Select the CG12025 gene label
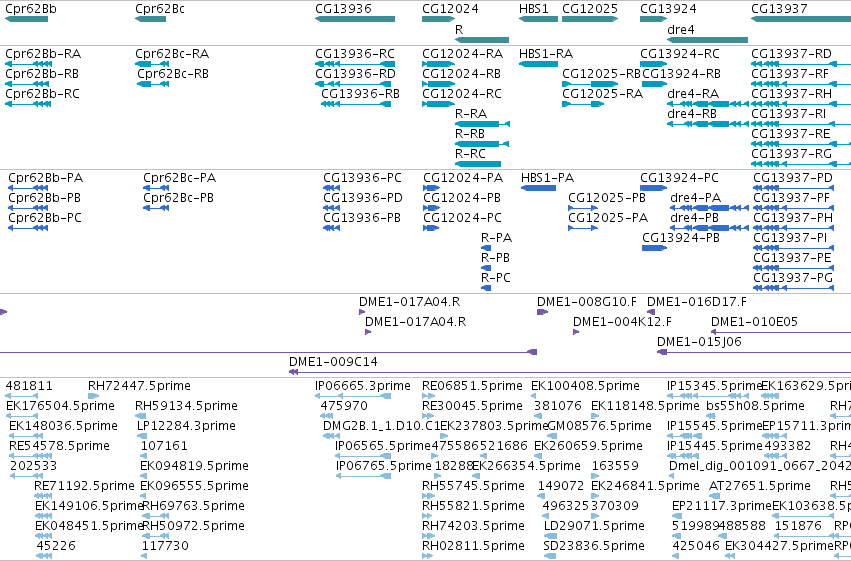The width and height of the screenshot is (851, 561). click(x=590, y=9)
